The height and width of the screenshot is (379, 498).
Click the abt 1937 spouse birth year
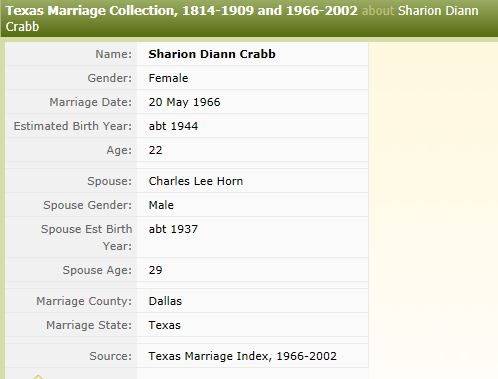click(x=173, y=229)
